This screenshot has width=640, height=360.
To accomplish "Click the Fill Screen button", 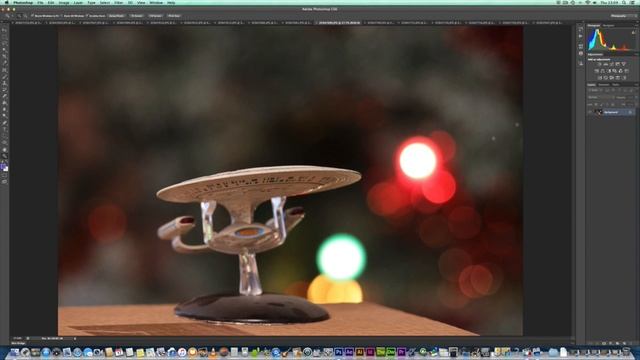I will click(x=156, y=16).
